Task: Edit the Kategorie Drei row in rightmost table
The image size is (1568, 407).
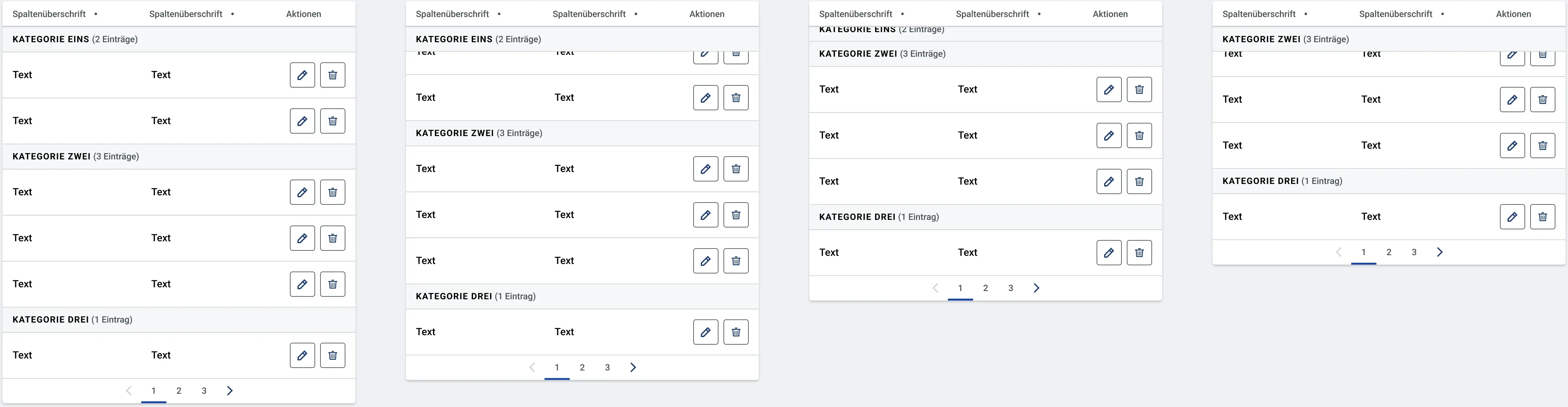Action: [1513, 217]
